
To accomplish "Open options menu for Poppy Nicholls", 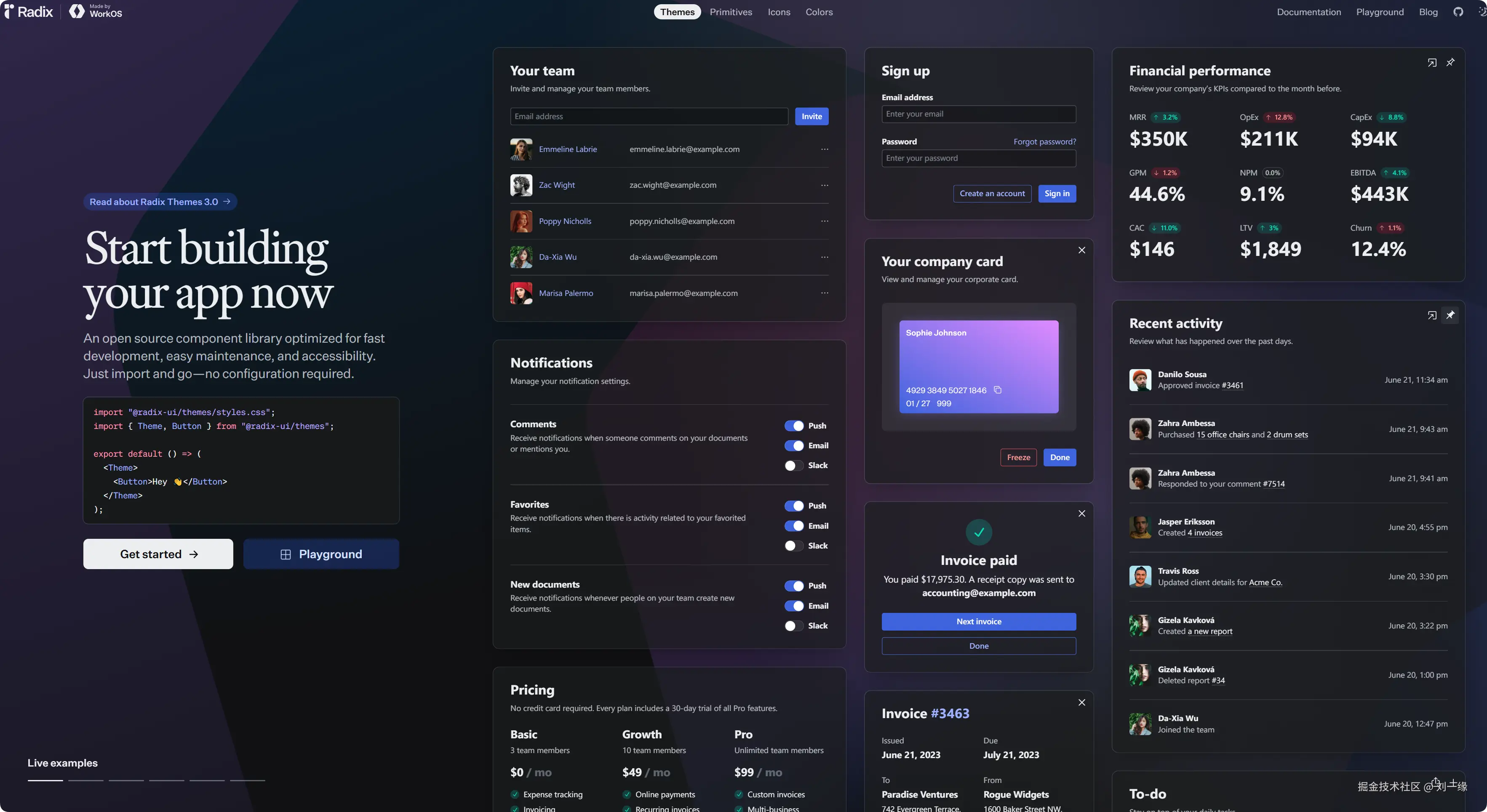I will click(x=824, y=221).
